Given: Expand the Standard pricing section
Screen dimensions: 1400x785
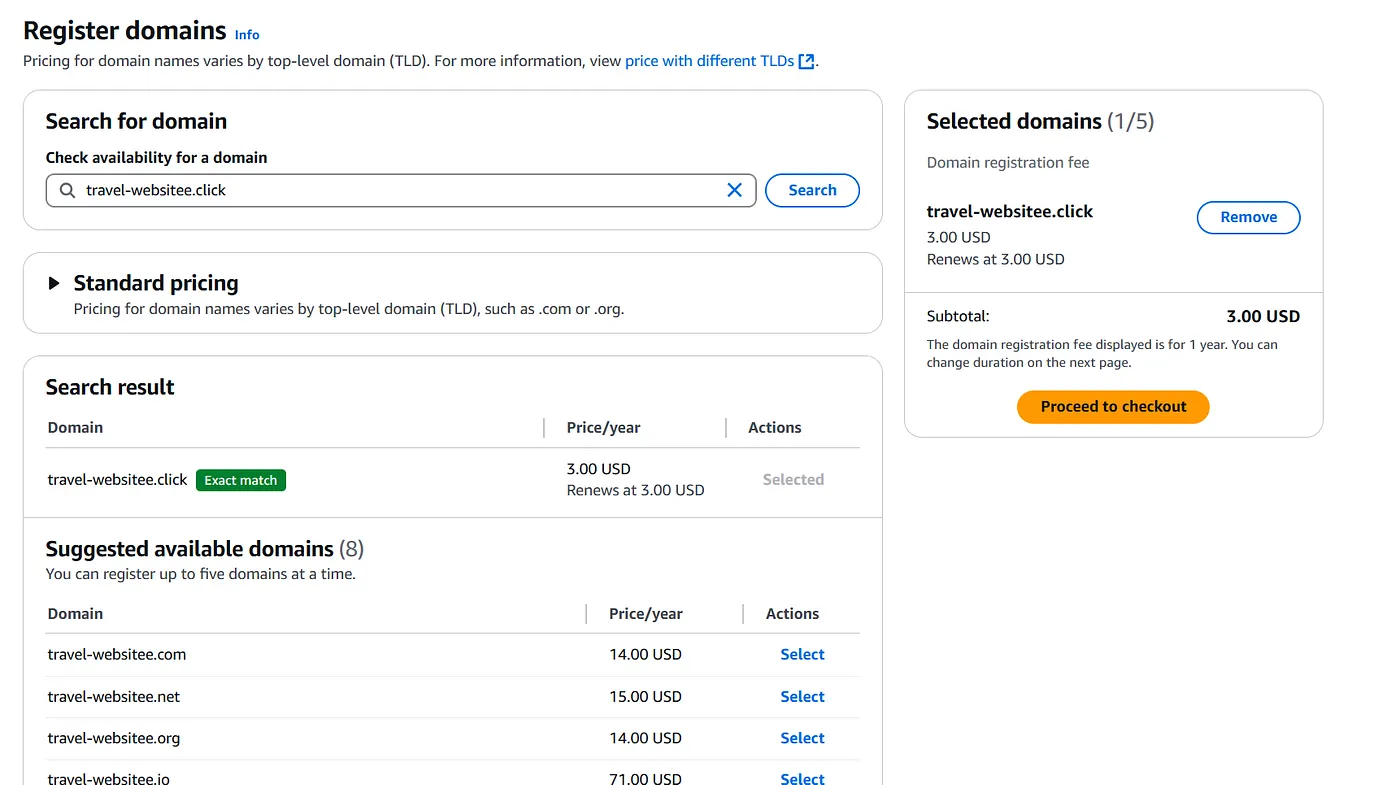Looking at the screenshot, I should pyautogui.click(x=54, y=284).
